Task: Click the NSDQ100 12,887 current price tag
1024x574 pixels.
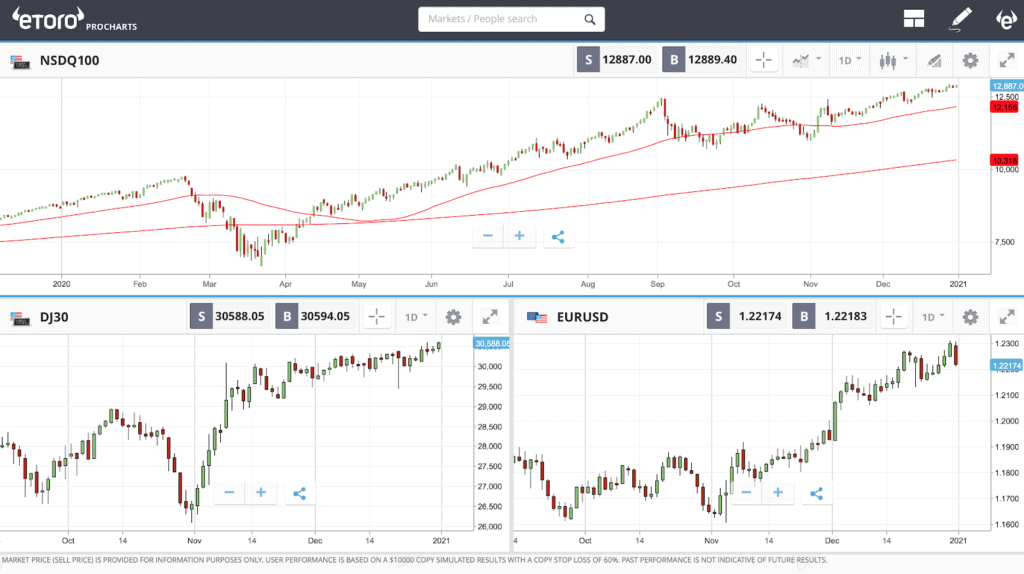Action: coord(1007,86)
